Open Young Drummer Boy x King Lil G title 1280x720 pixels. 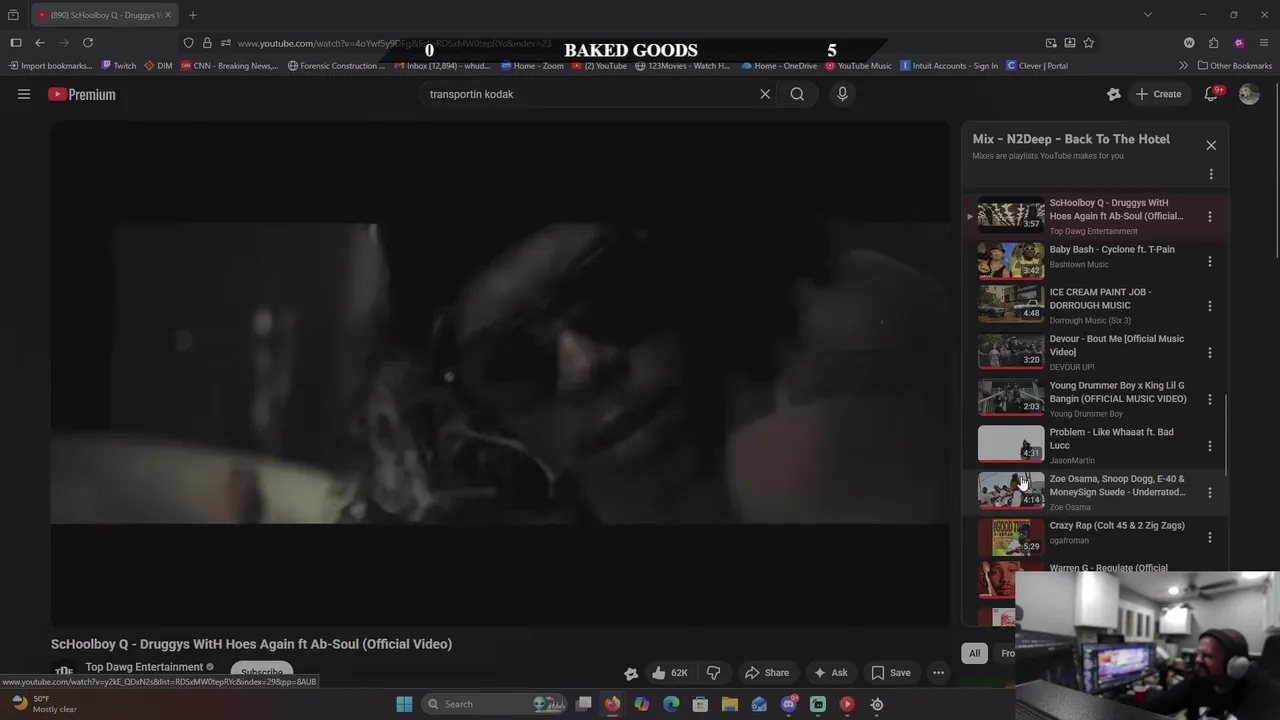click(x=1118, y=392)
